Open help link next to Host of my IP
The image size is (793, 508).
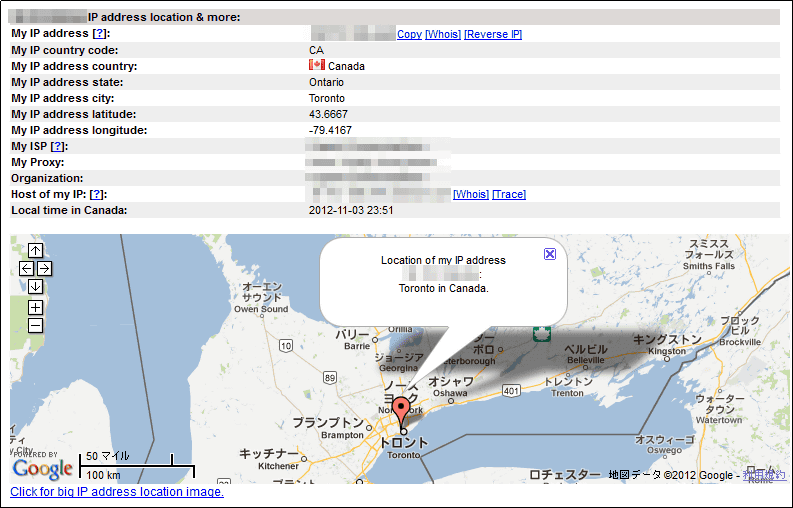97,194
